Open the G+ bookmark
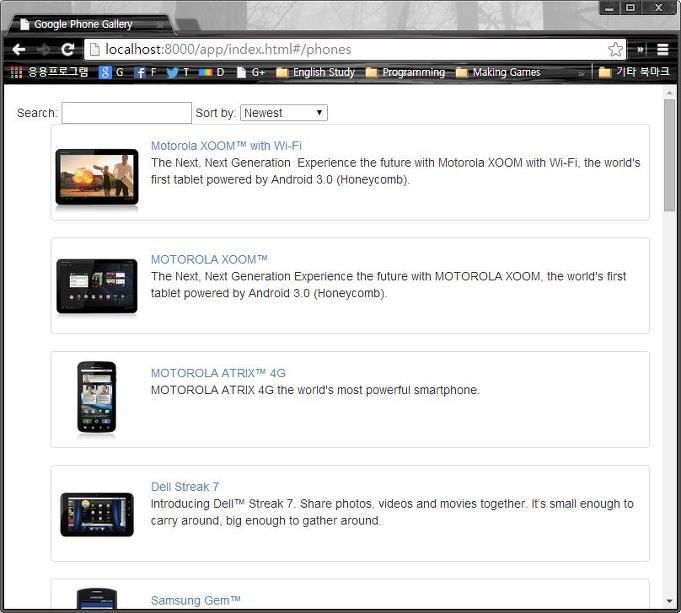Screen dimensions: 681x613 click(251, 72)
